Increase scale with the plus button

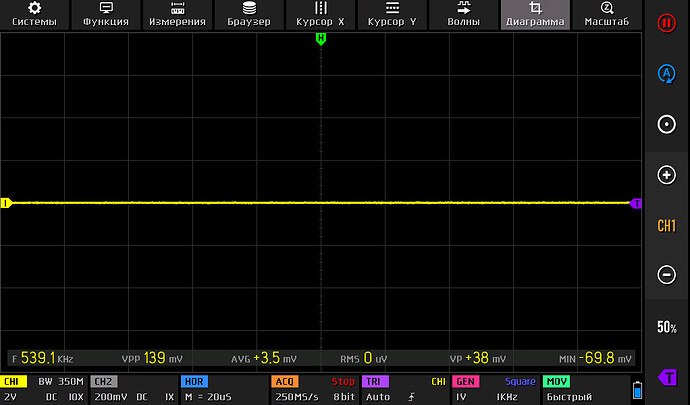pos(666,175)
